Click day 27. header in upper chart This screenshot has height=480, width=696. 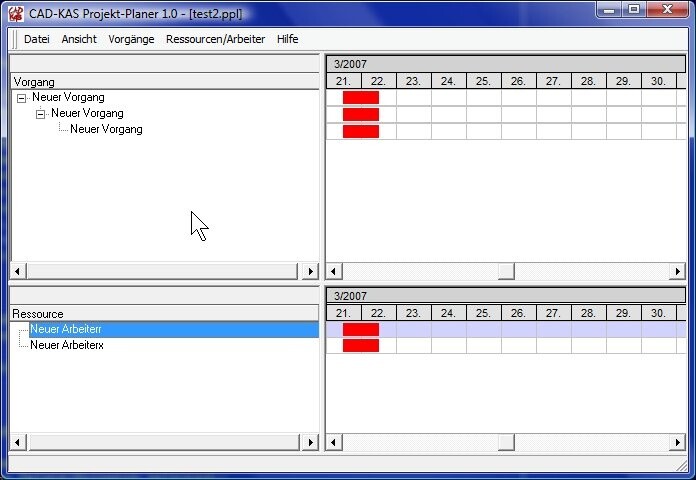tap(554, 81)
